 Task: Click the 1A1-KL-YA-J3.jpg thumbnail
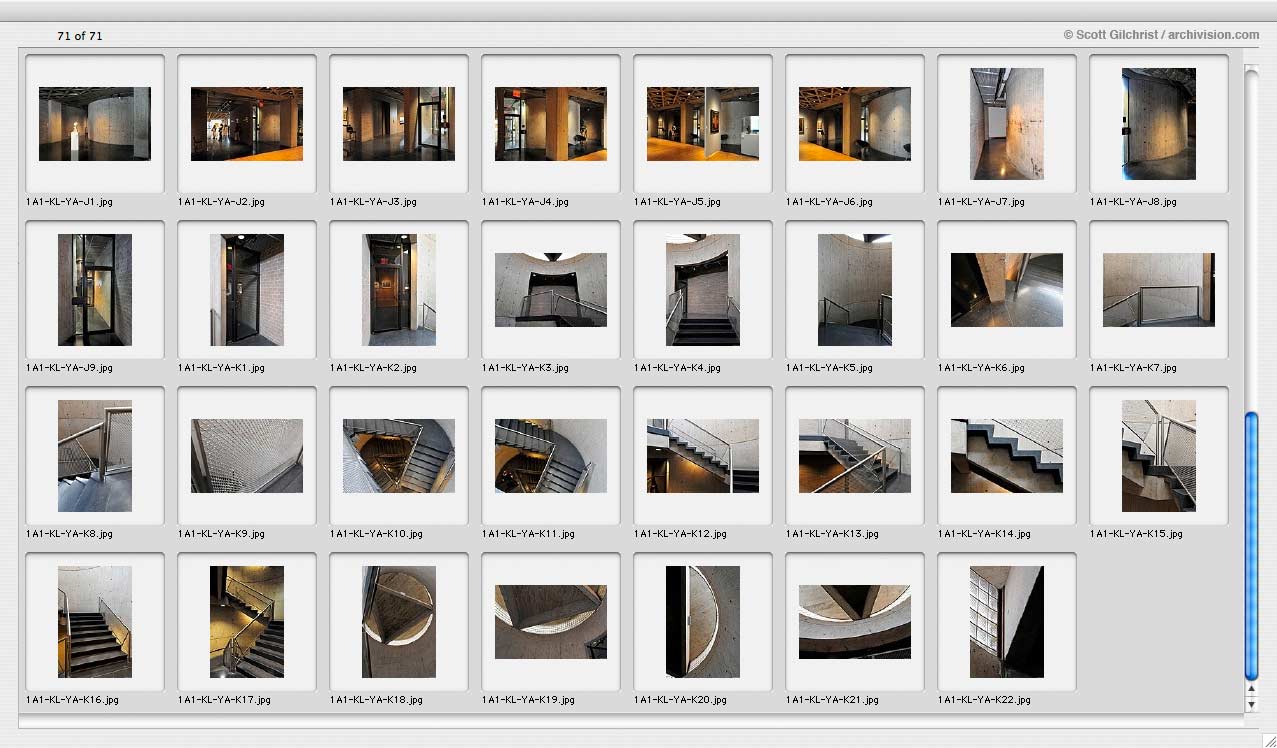(399, 124)
